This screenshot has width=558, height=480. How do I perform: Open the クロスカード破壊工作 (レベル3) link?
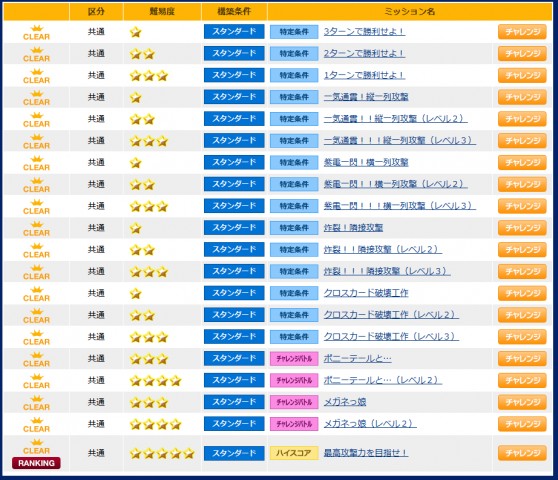(391, 337)
